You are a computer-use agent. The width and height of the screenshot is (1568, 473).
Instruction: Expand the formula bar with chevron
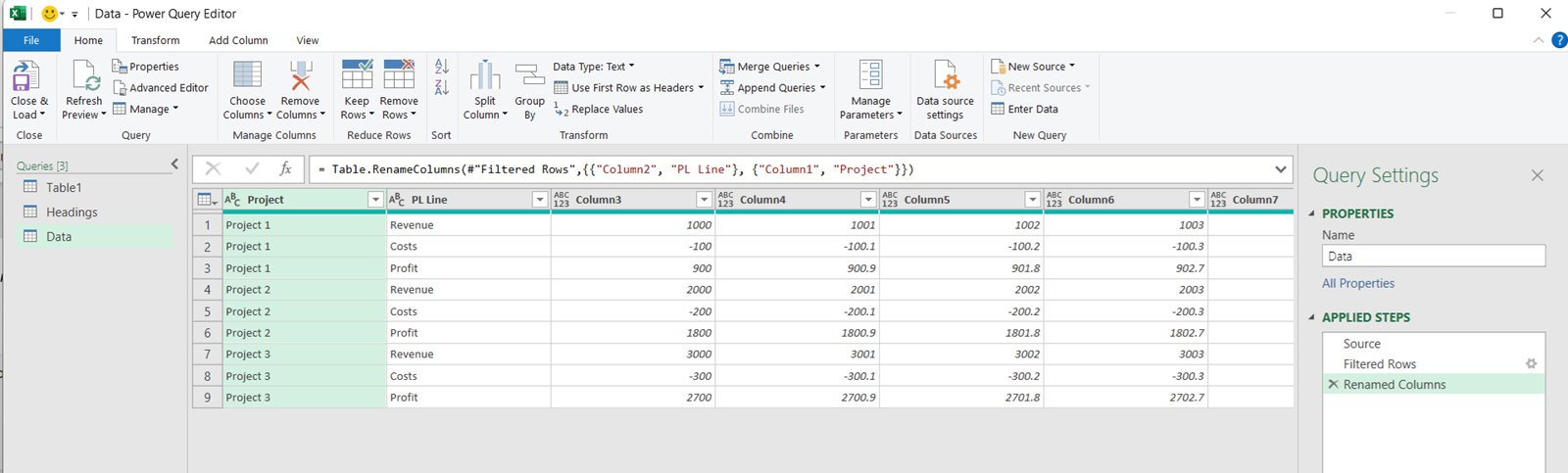pos(1280,169)
